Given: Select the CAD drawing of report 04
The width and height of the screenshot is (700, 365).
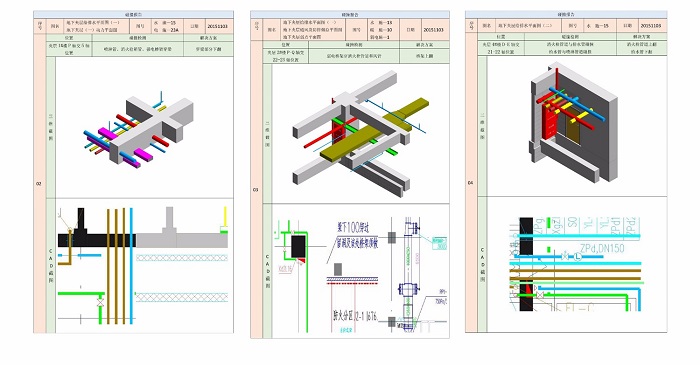Looking at the screenshot, I should [575, 264].
